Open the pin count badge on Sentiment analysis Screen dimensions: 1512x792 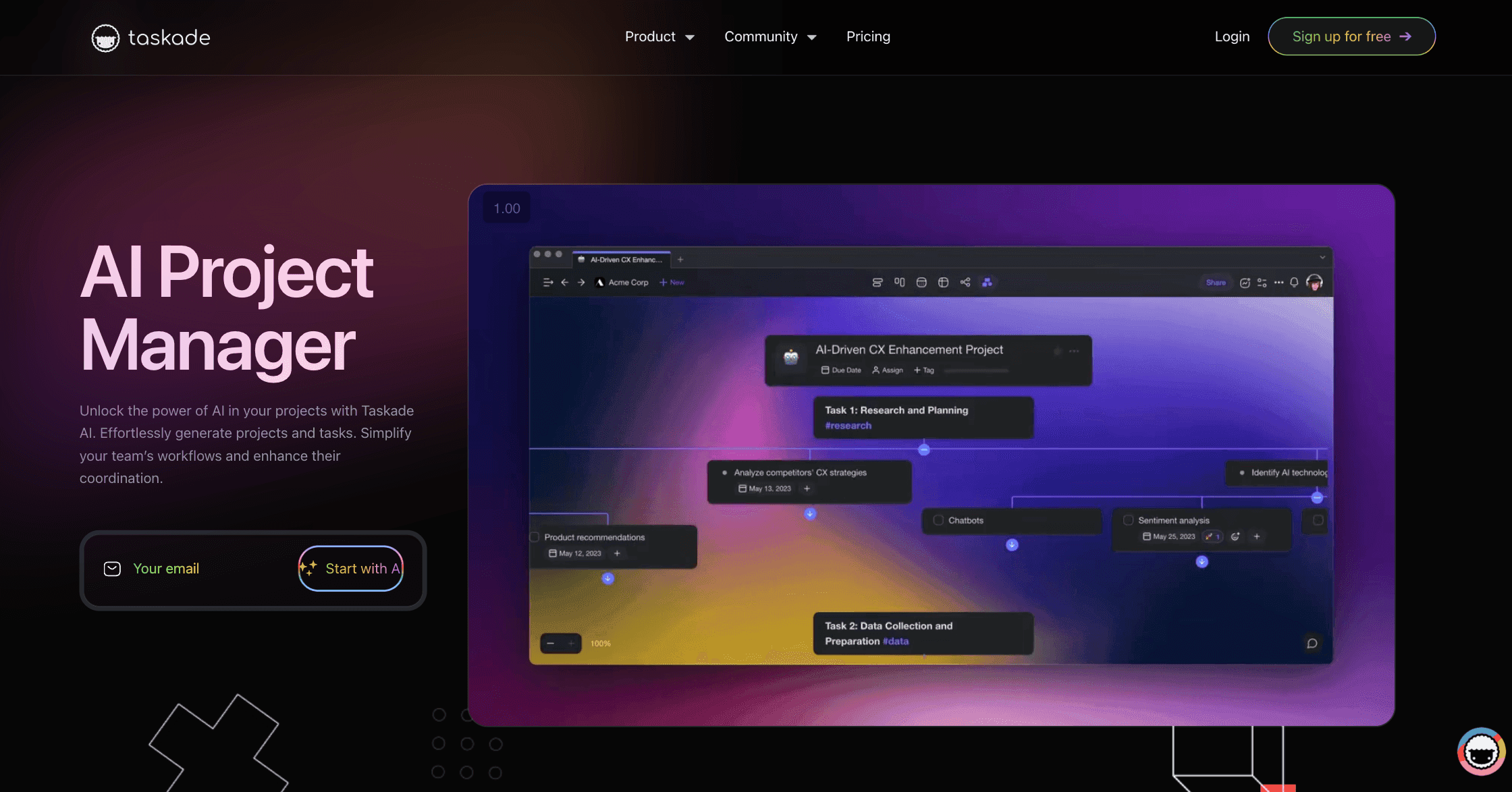1213,537
